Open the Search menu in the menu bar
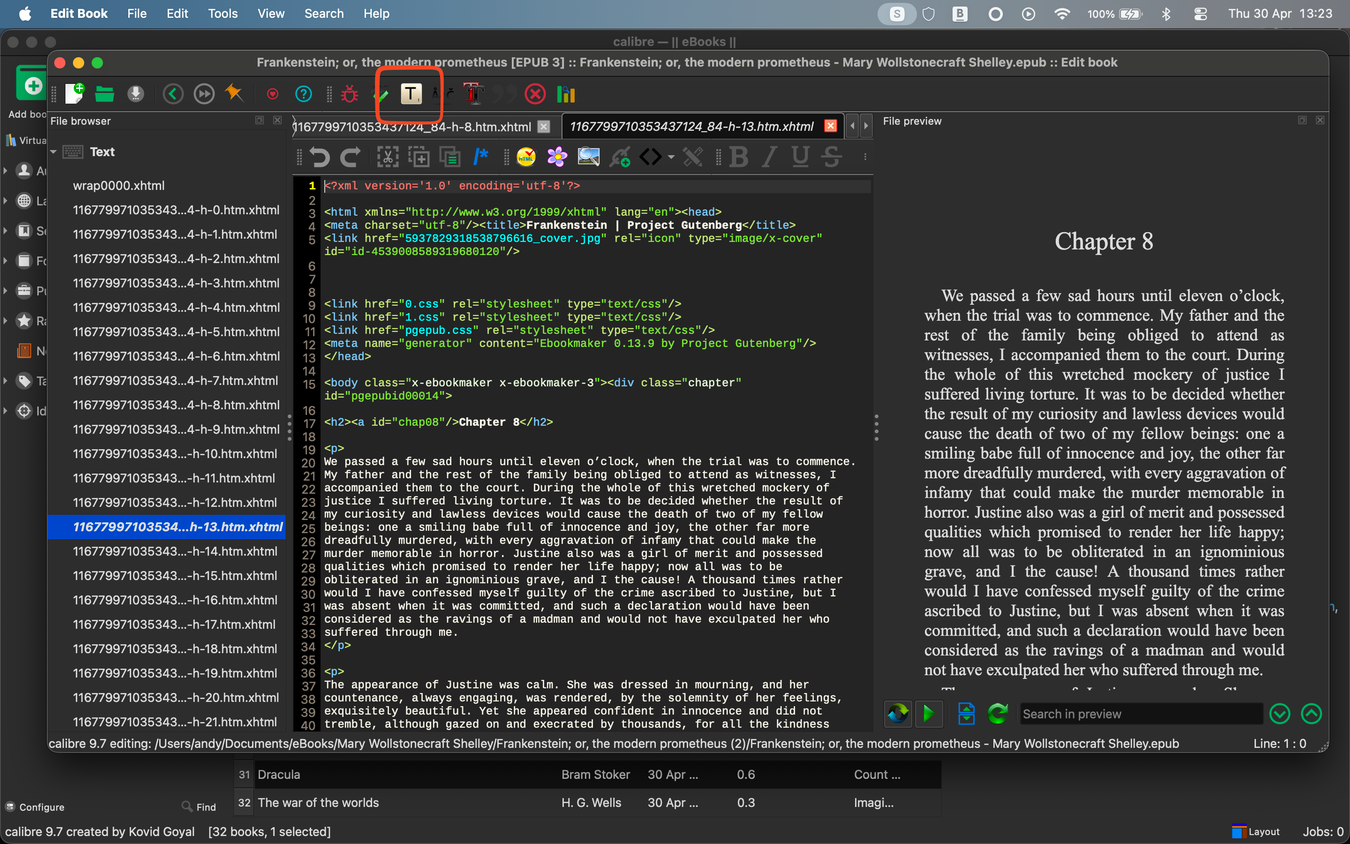Screen dimensions: 1350x844 pos(324,14)
